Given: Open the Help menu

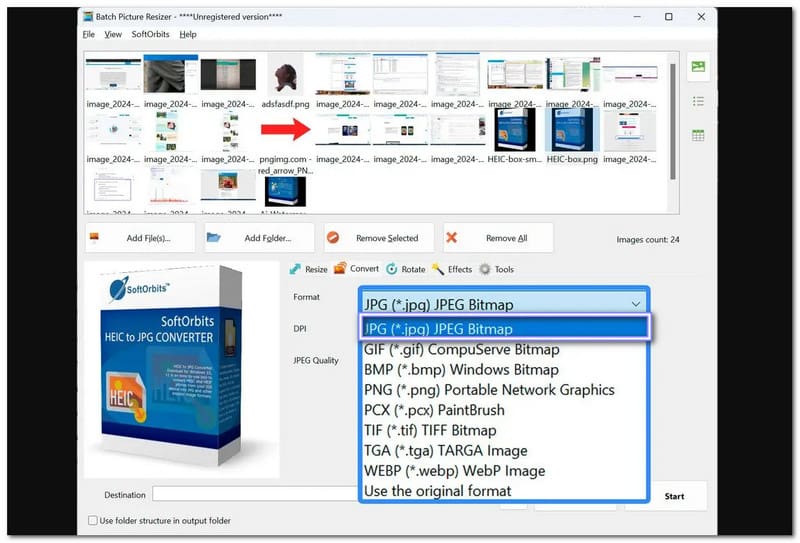Looking at the screenshot, I should (188, 34).
